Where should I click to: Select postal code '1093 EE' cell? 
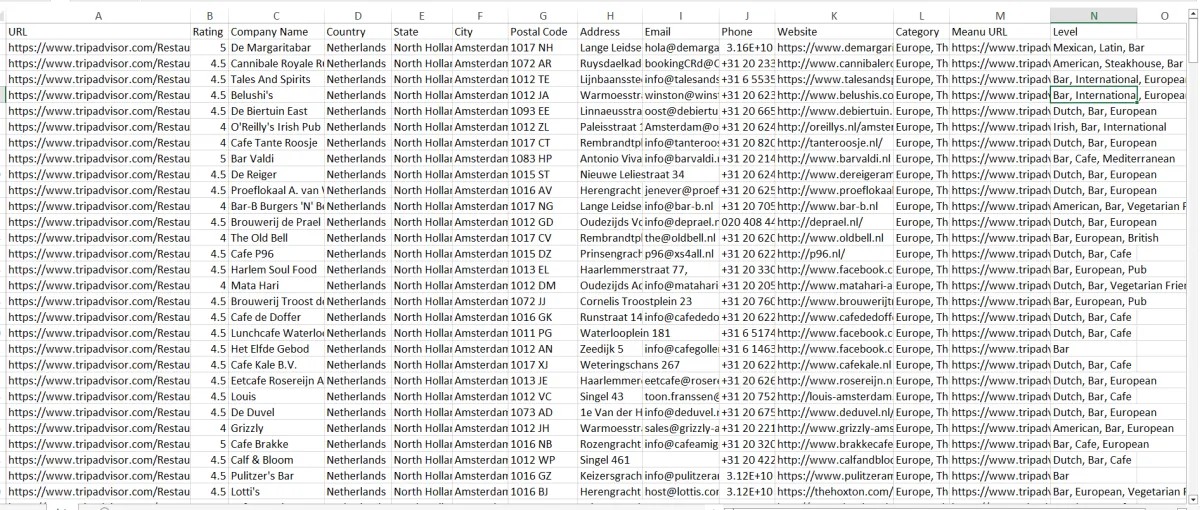542,111
